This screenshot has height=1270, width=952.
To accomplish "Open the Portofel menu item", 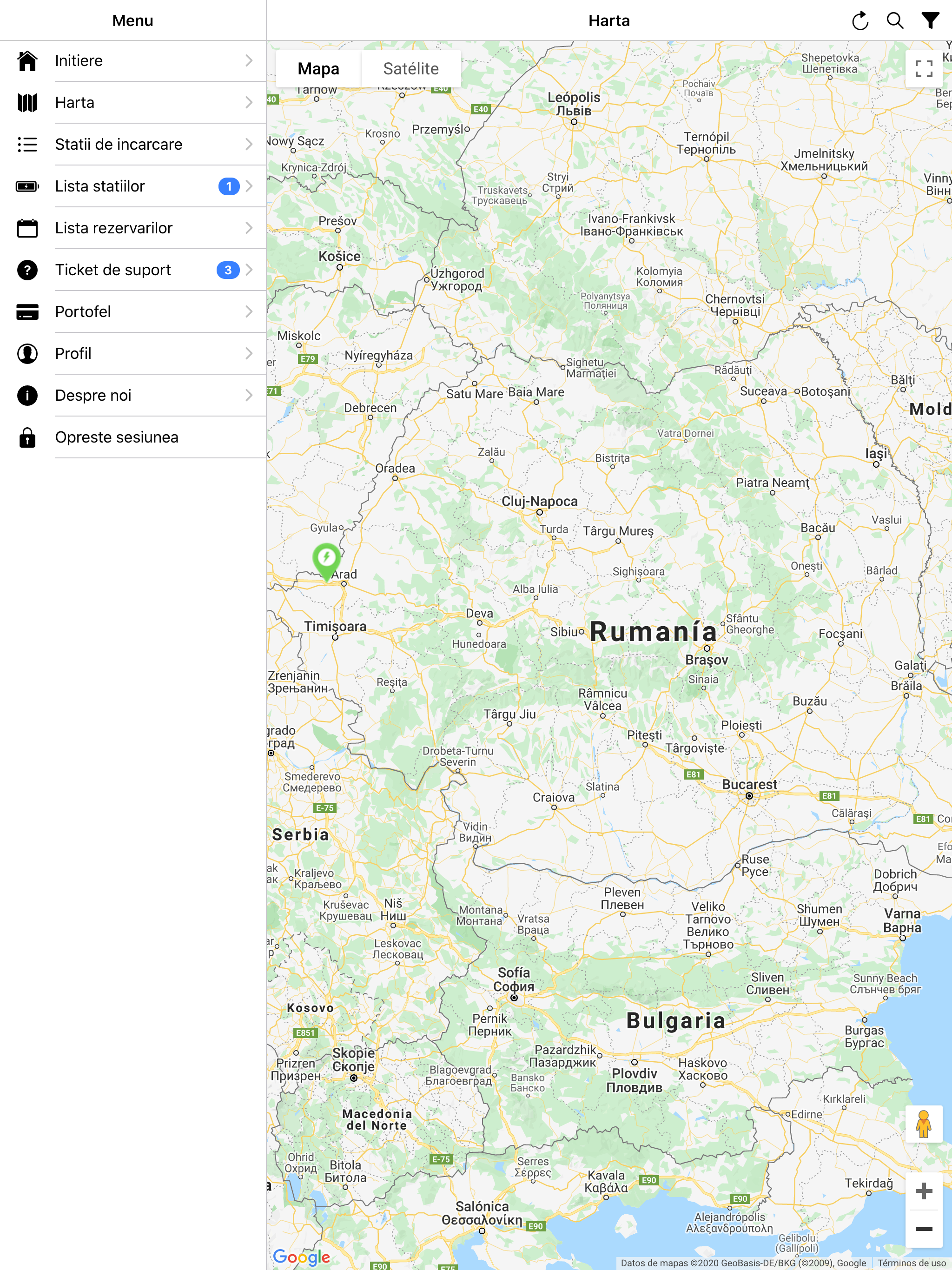I will point(133,312).
